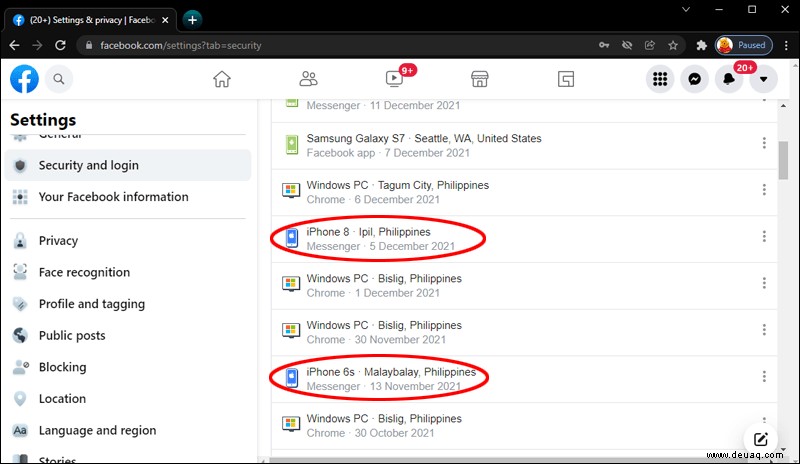Click 'Samsung Galaxy S7 · Seattle, WA, United States'

(424, 138)
